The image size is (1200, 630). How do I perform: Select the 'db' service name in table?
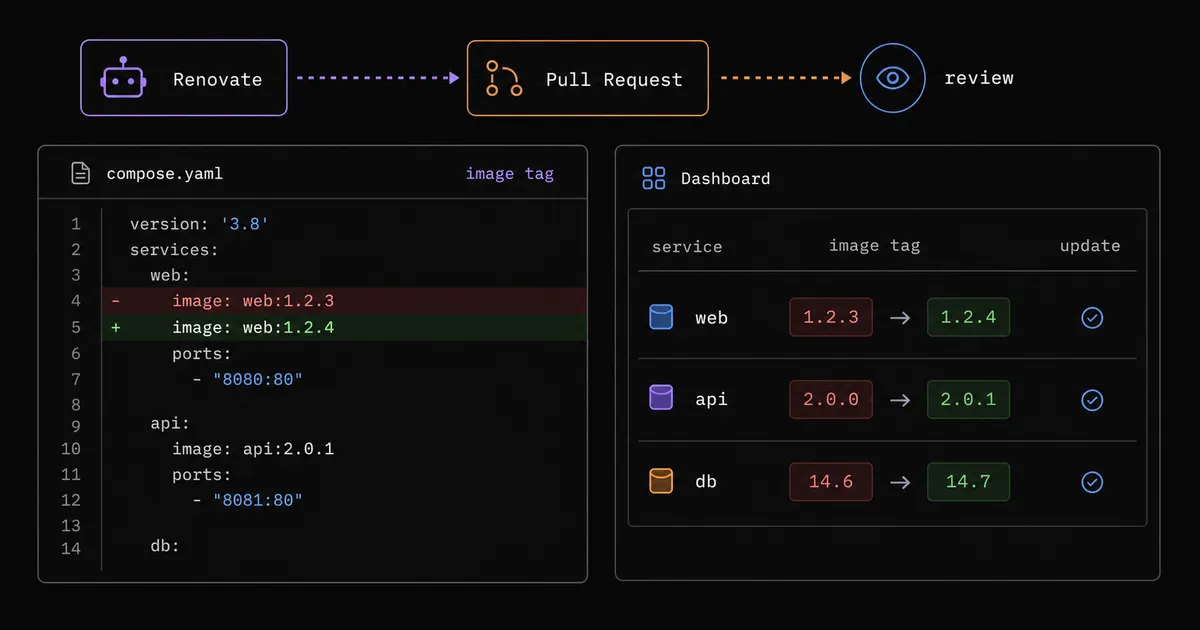click(x=706, y=482)
